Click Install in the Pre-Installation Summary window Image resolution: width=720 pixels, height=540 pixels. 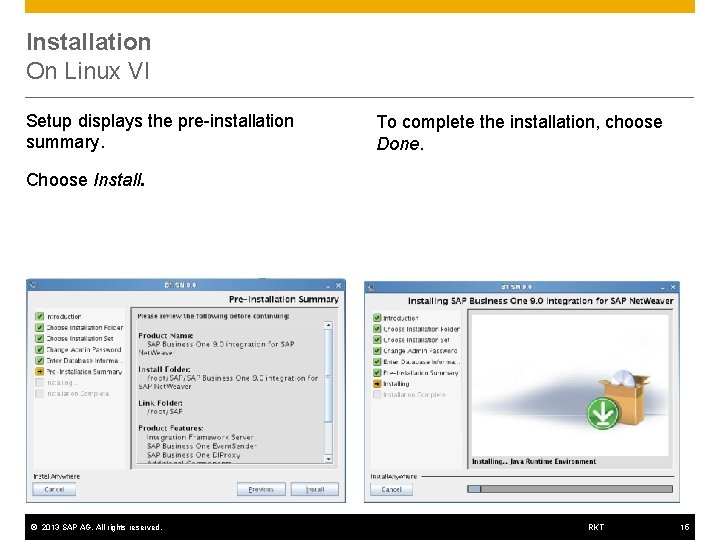coord(315,489)
